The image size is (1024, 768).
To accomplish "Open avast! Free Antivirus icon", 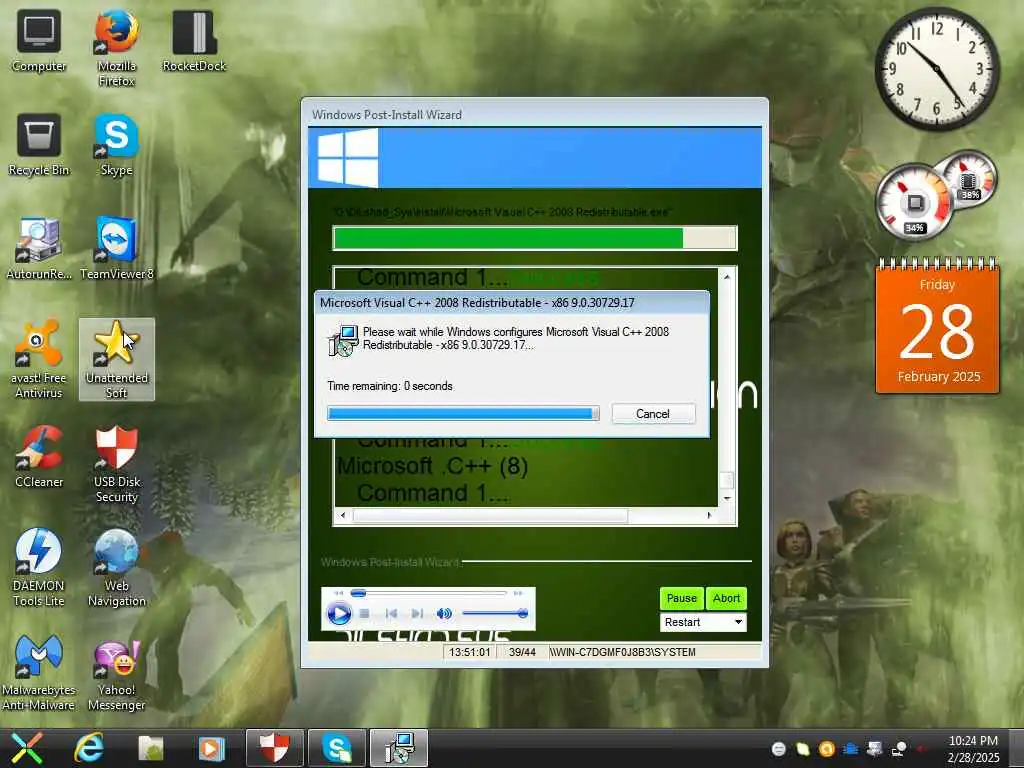I will coord(39,359).
